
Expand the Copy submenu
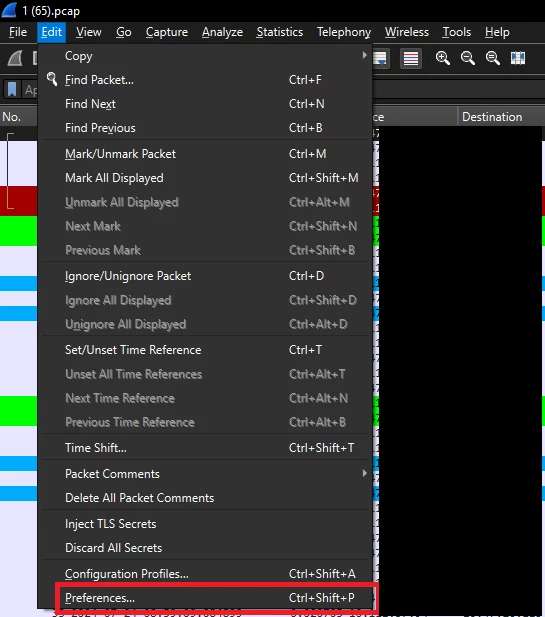[x=205, y=56]
